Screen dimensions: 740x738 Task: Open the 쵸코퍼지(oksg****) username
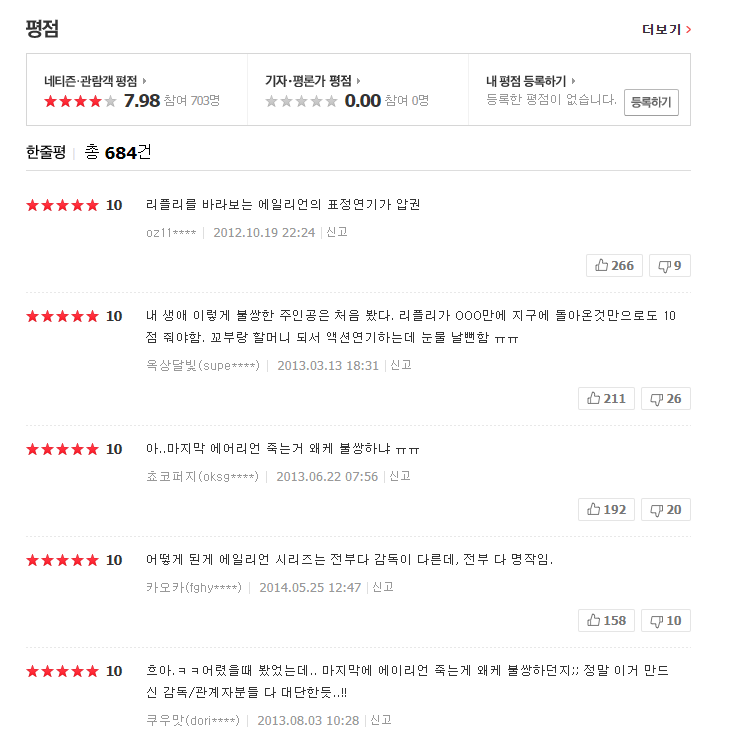pyautogui.click(x=202, y=476)
